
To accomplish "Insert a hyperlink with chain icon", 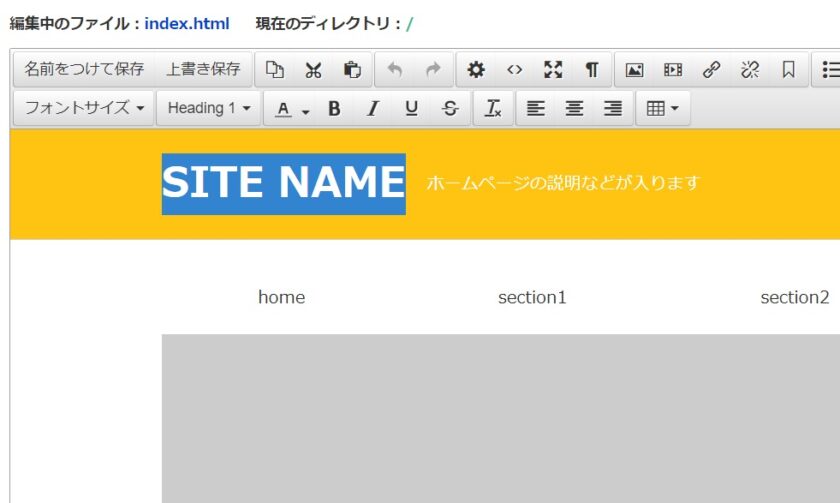I will (711, 70).
